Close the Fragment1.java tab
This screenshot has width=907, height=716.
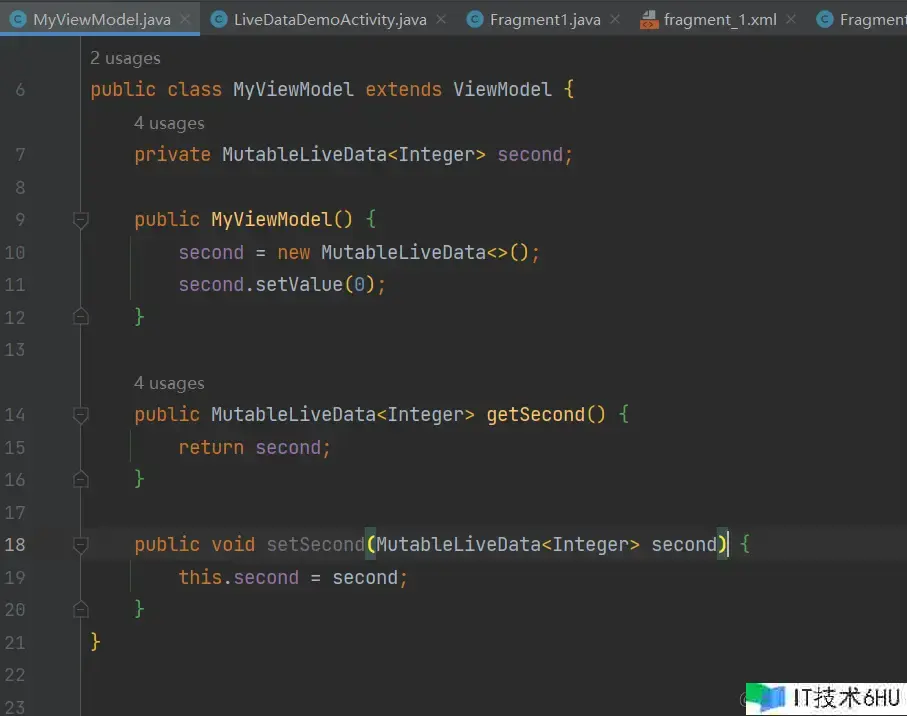615,19
